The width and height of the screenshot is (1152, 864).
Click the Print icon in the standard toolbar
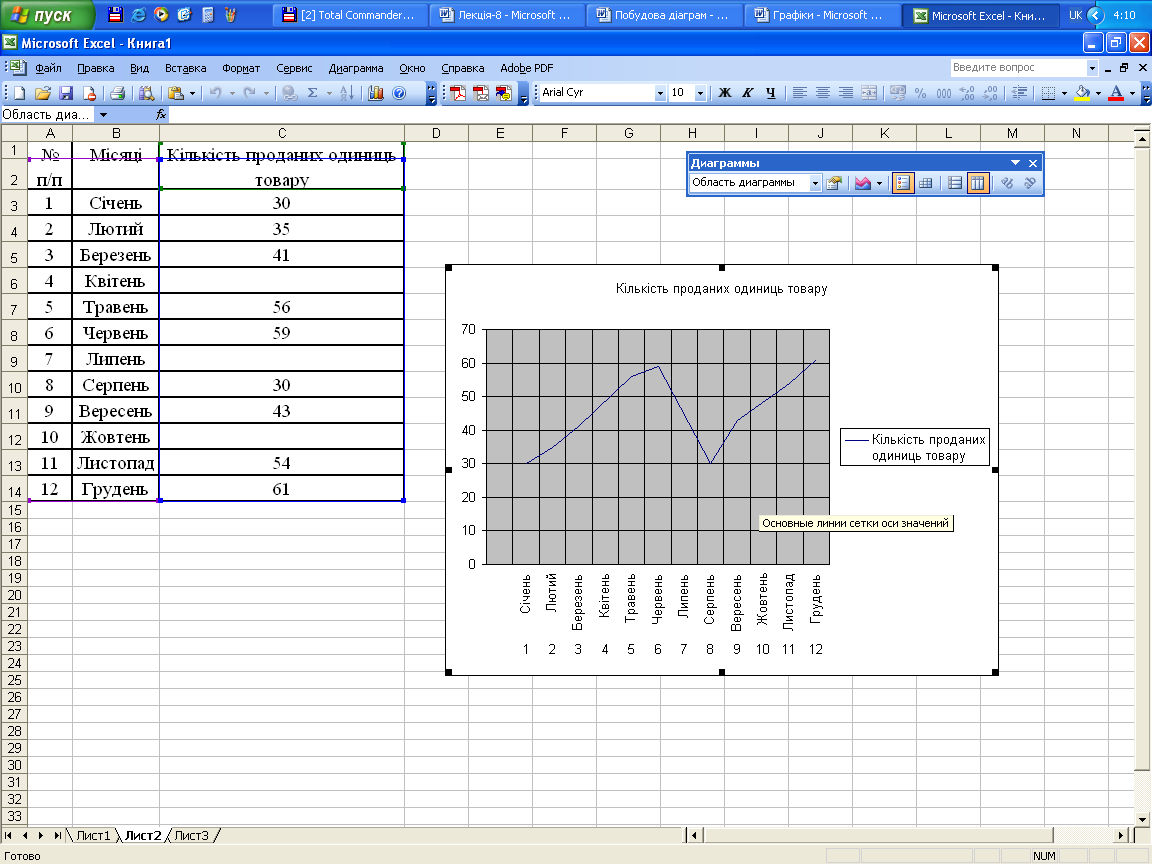click(117, 93)
